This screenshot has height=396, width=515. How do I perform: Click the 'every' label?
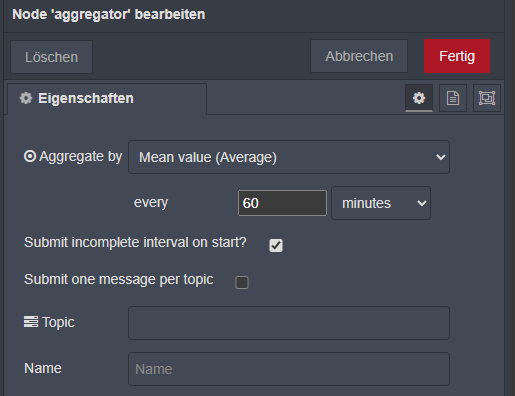click(151, 202)
